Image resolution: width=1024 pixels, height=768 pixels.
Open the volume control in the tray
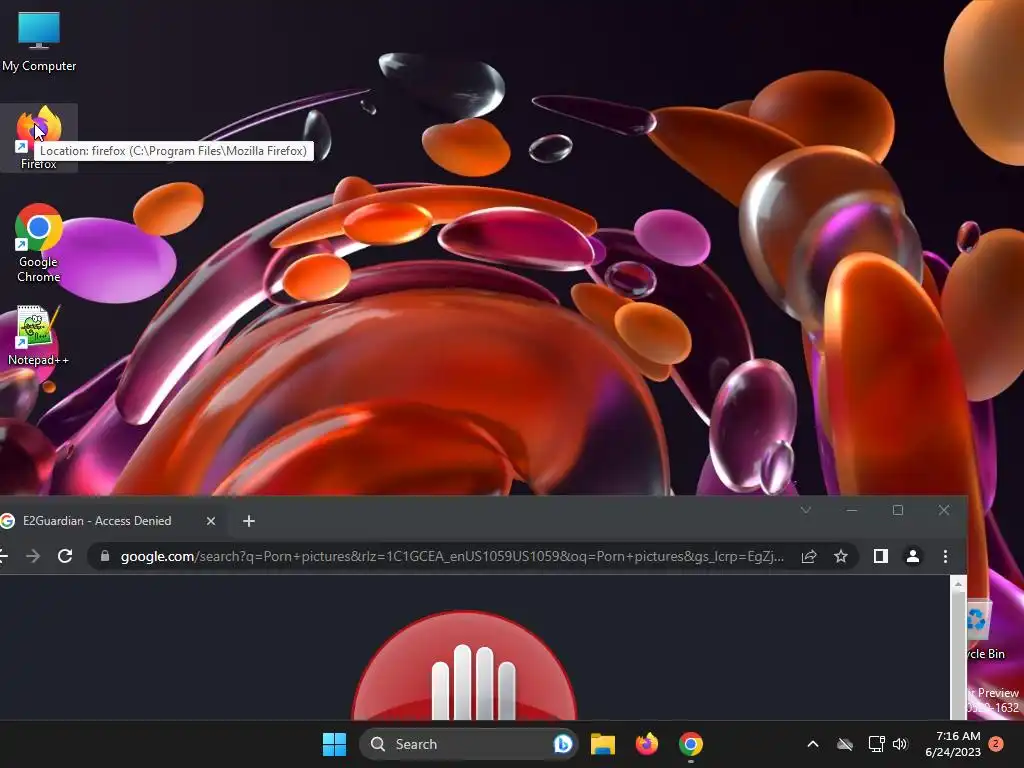coord(900,744)
